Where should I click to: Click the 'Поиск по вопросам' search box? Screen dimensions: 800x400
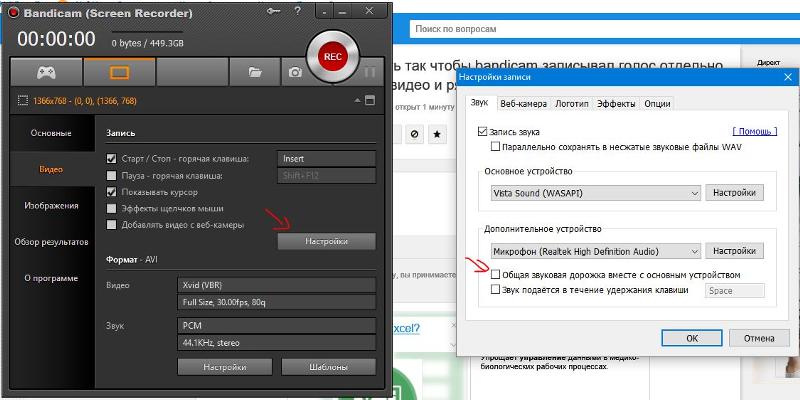pos(604,29)
